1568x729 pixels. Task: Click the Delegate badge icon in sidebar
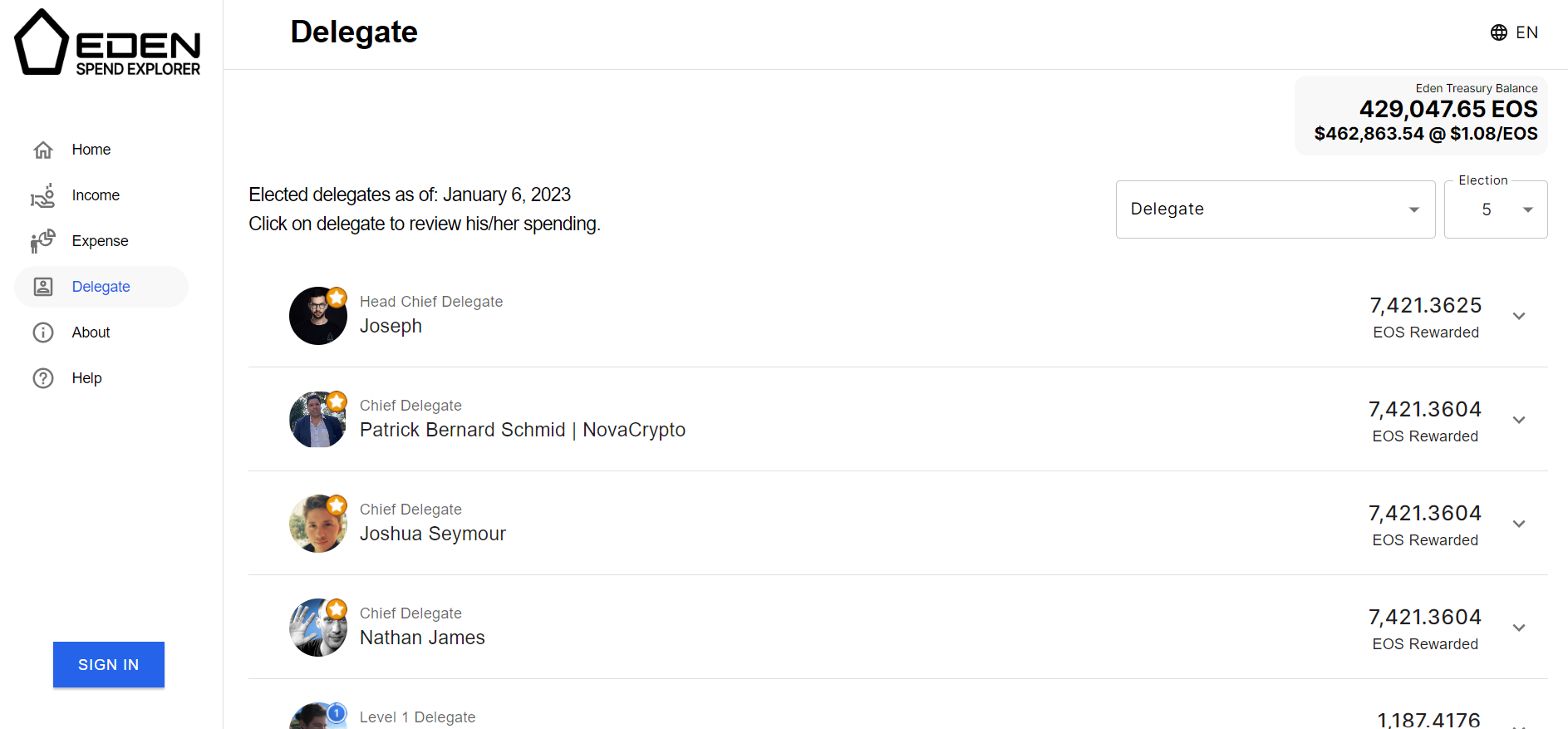[43, 287]
